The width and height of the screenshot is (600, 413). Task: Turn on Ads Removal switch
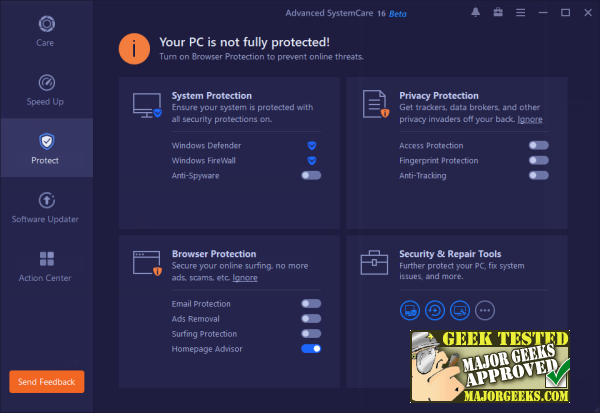[311, 318]
